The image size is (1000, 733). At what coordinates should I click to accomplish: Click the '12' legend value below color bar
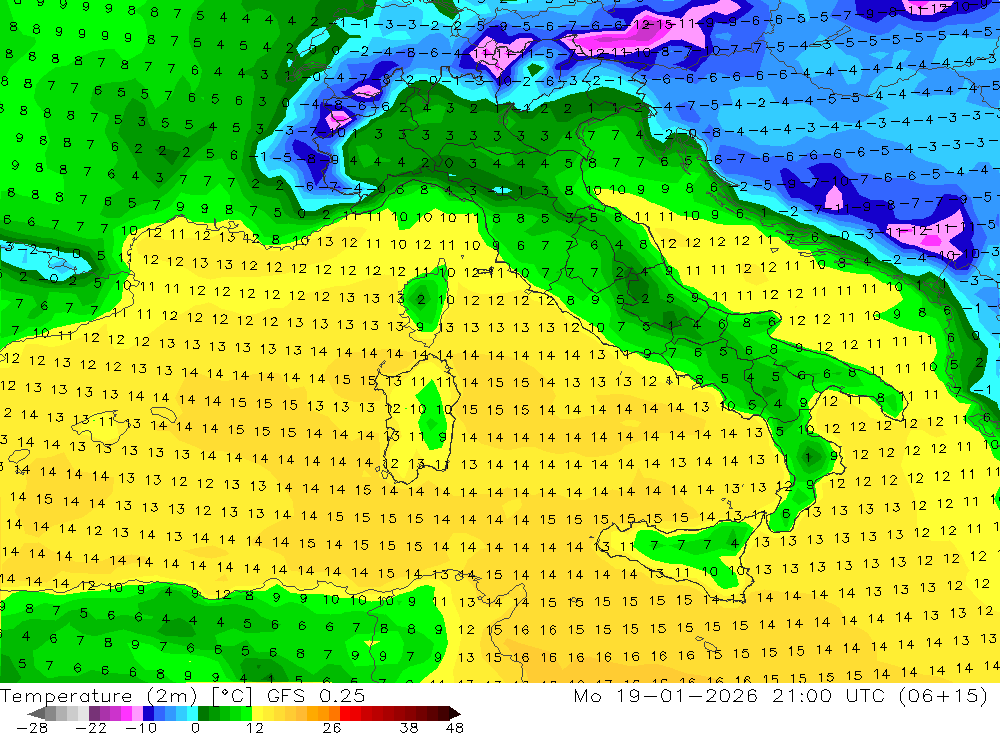click(x=254, y=728)
